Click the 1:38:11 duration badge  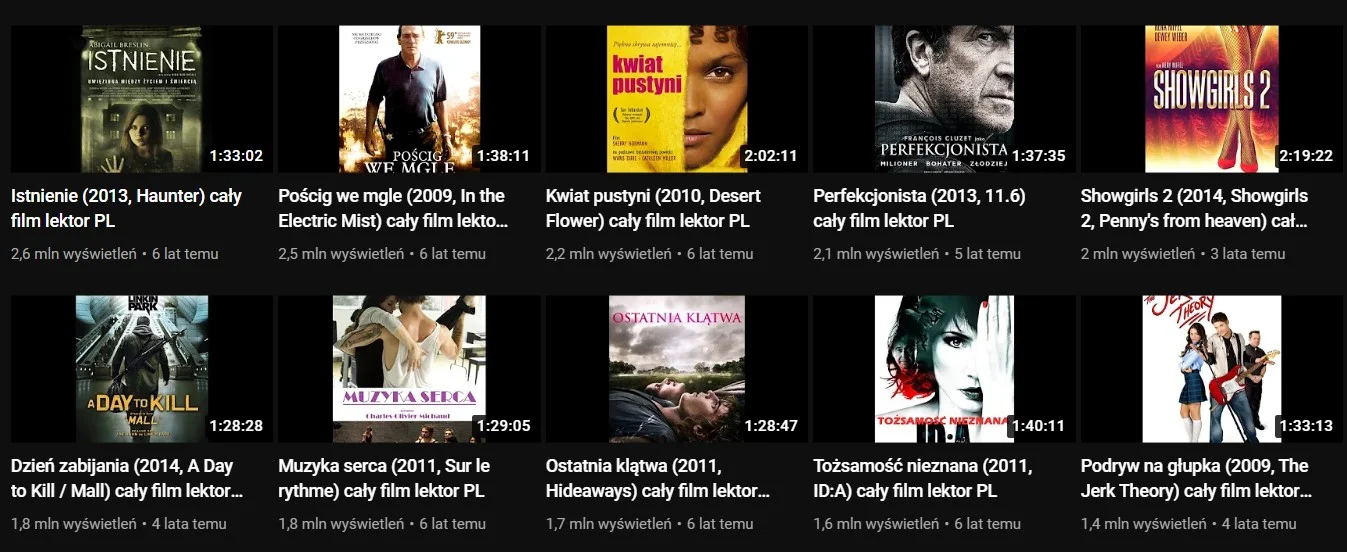click(x=504, y=156)
